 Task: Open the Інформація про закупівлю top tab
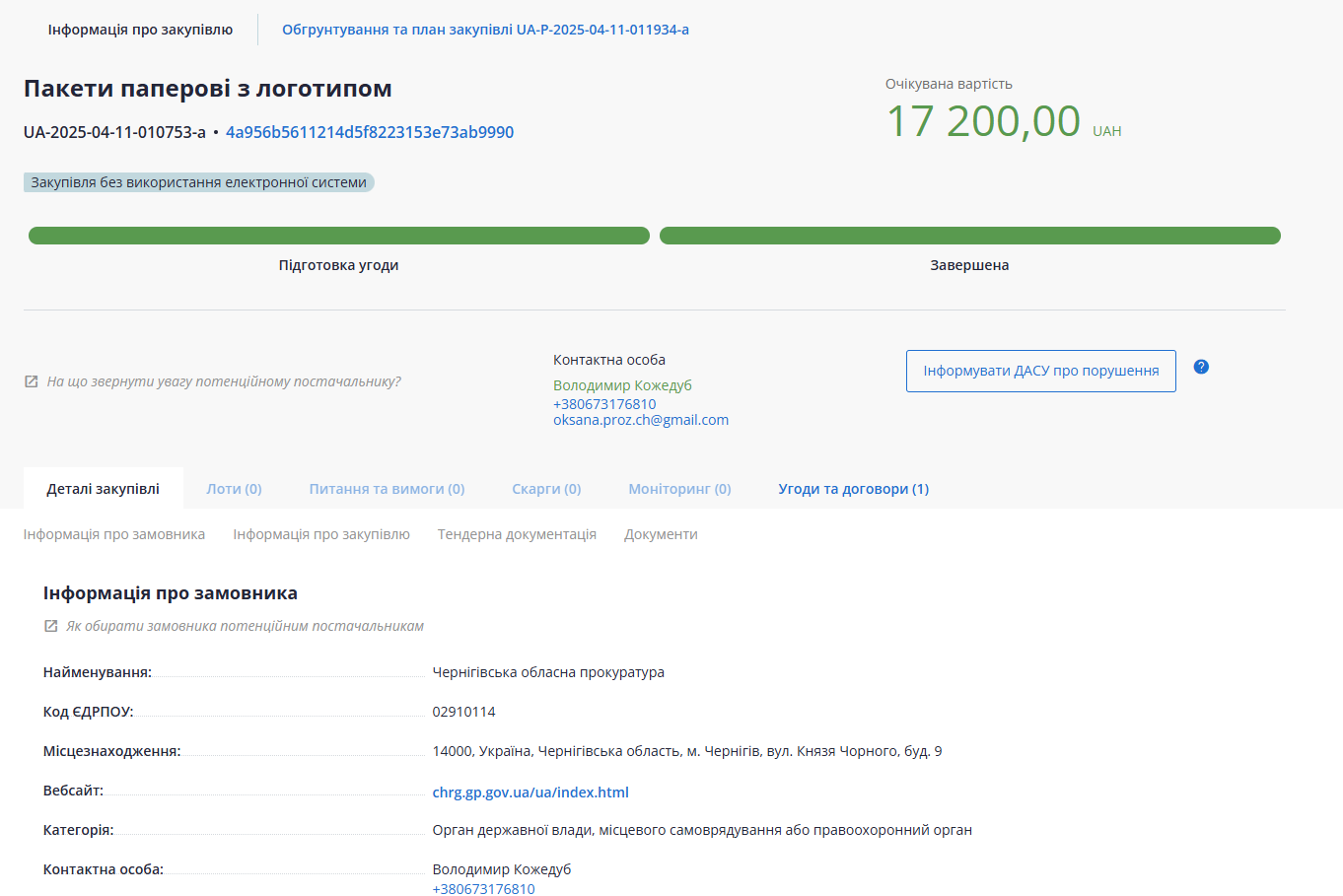140,30
